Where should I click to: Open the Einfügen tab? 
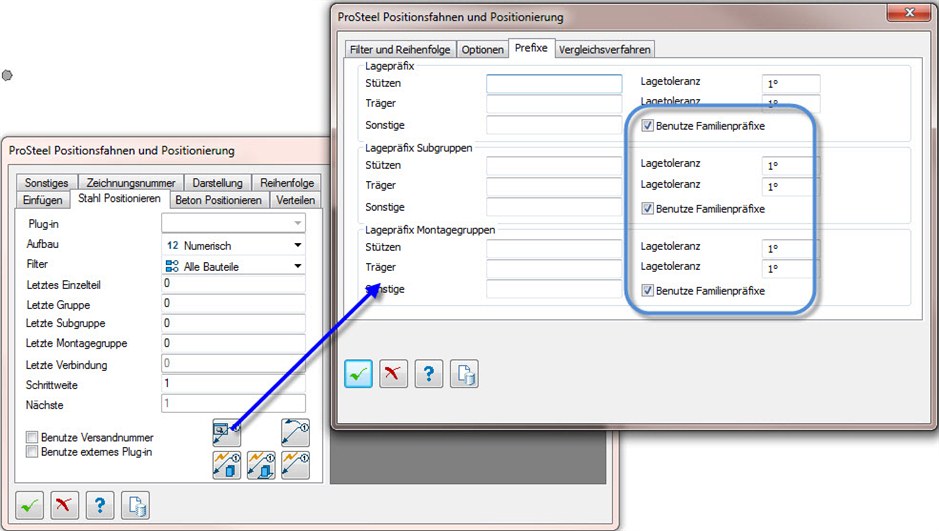click(x=43, y=200)
